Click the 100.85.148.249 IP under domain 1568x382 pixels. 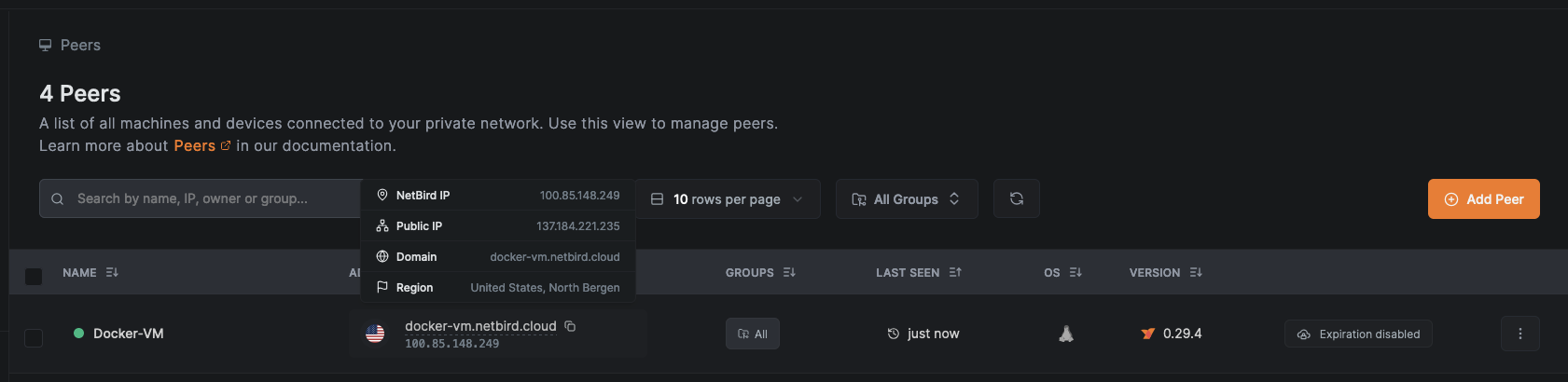[x=451, y=344]
